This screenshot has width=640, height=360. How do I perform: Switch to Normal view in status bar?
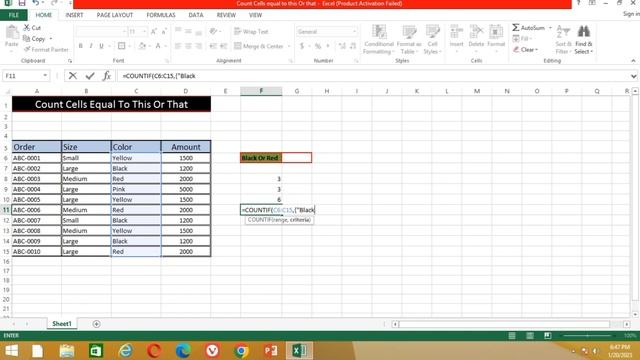pos(512,336)
